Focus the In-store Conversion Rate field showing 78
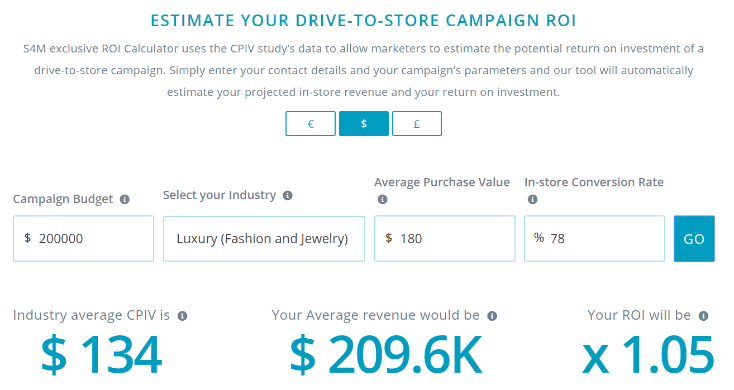This screenshot has height=390, width=734. [595, 238]
